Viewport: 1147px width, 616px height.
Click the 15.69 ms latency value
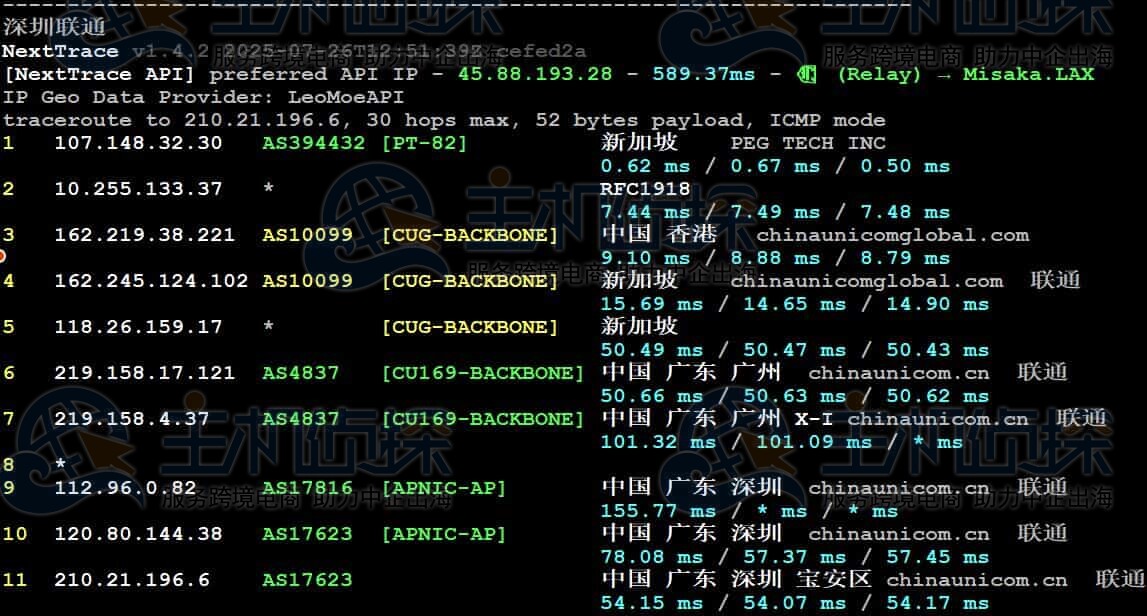tap(651, 304)
